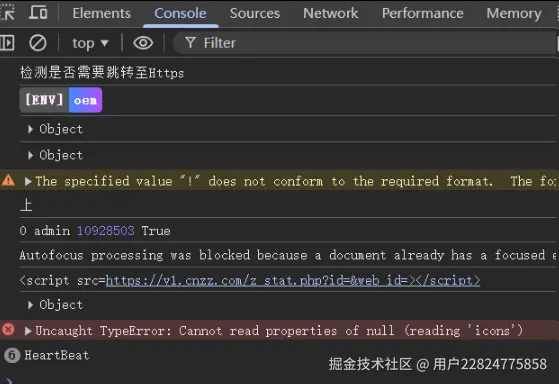Click the ENV badge label
559x384 pixels.
pos(44,100)
